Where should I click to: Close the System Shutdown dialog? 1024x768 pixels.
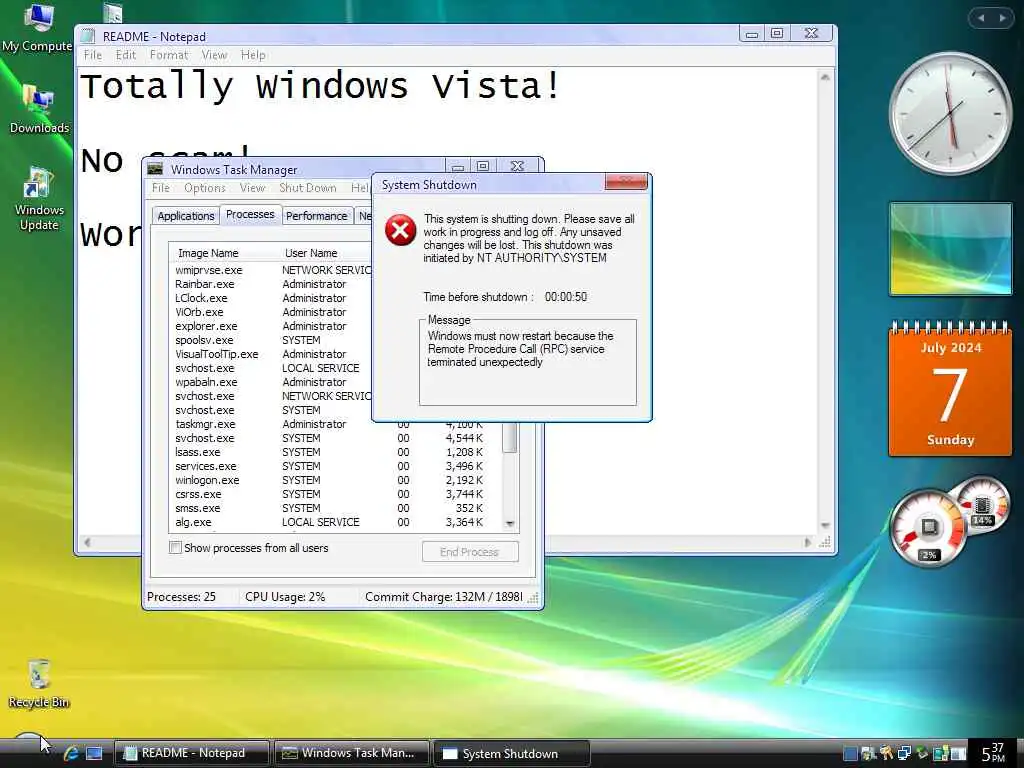[626, 181]
